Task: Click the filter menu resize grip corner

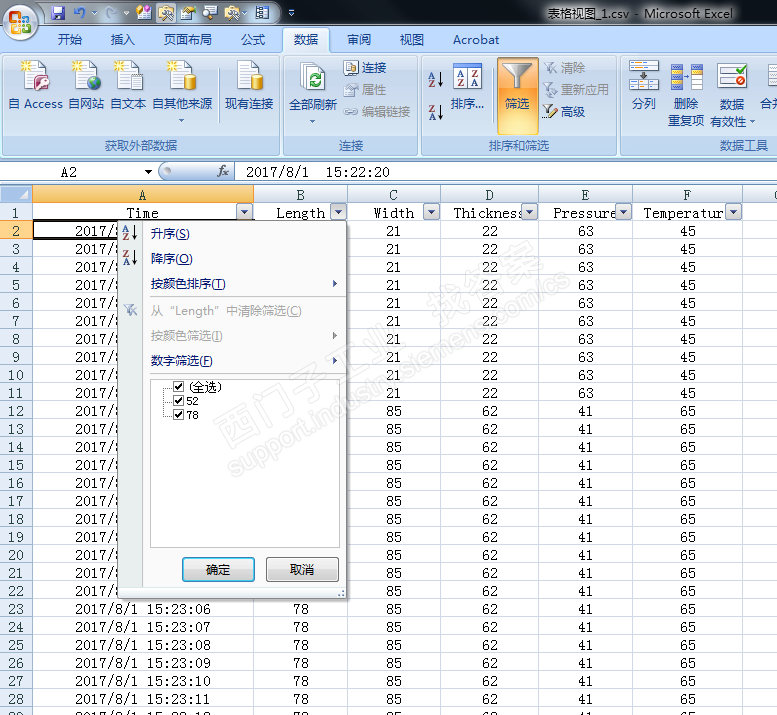Action: click(341, 593)
